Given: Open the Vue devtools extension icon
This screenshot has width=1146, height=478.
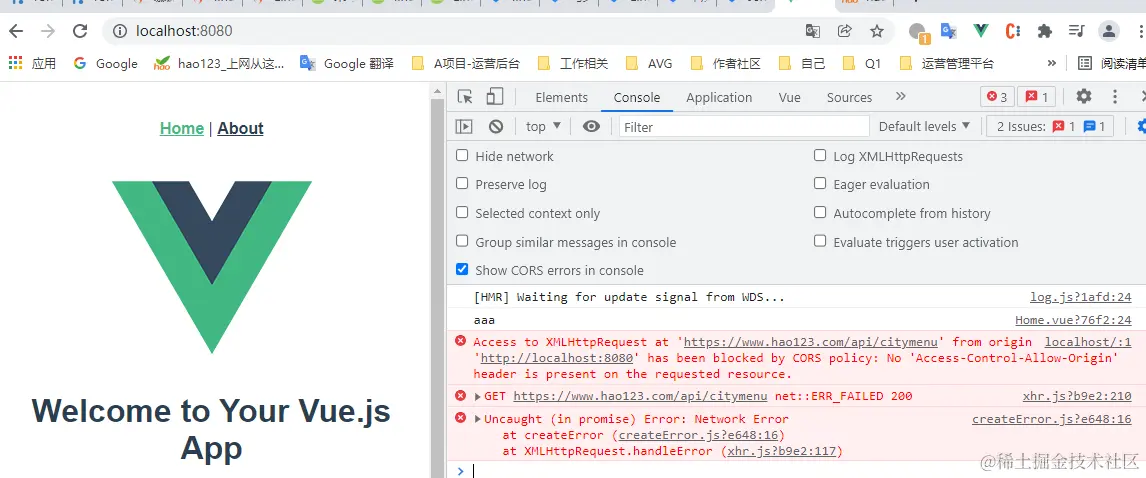Looking at the screenshot, I should 981,31.
